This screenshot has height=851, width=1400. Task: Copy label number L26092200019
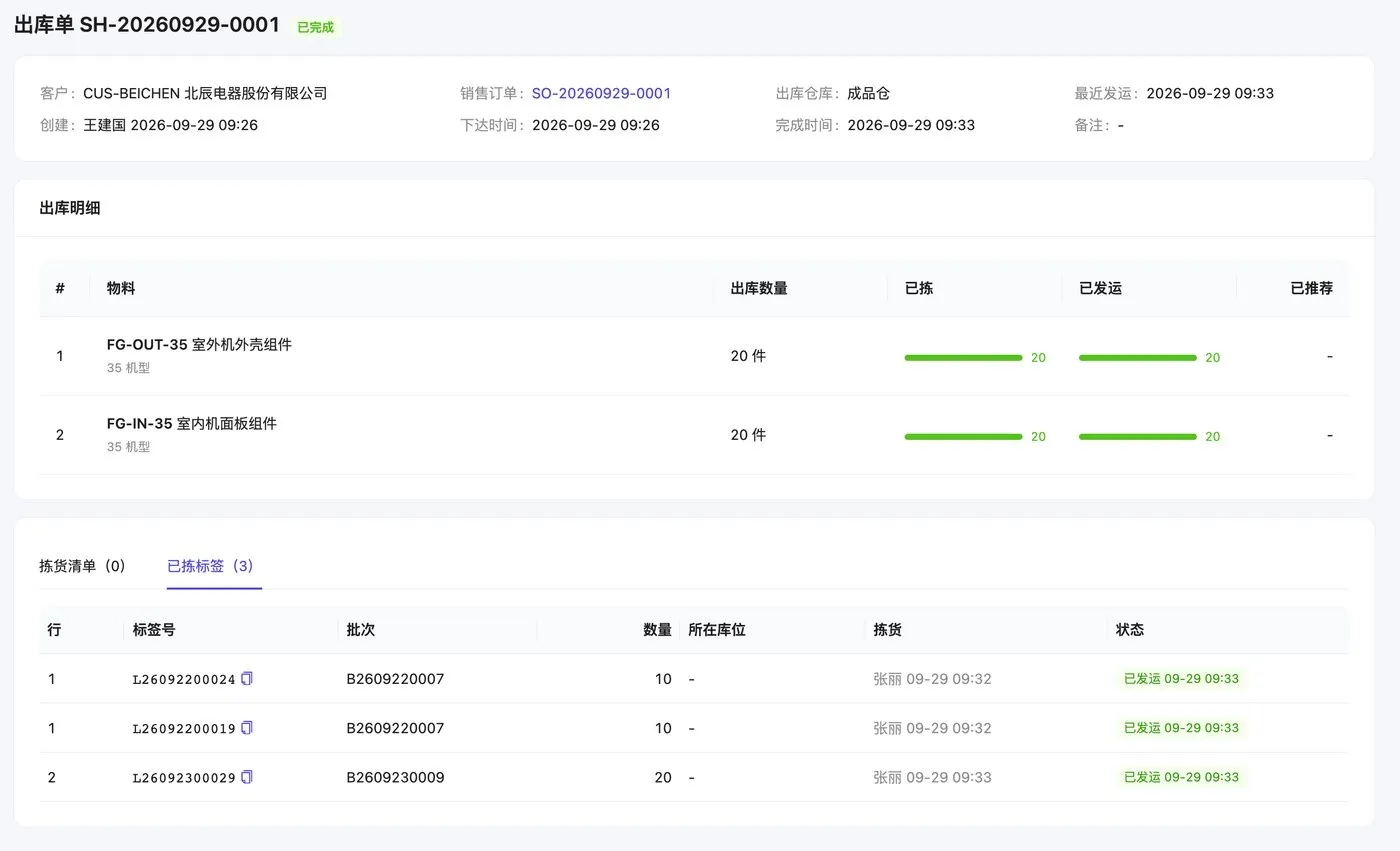pyautogui.click(x=247, y=728)
